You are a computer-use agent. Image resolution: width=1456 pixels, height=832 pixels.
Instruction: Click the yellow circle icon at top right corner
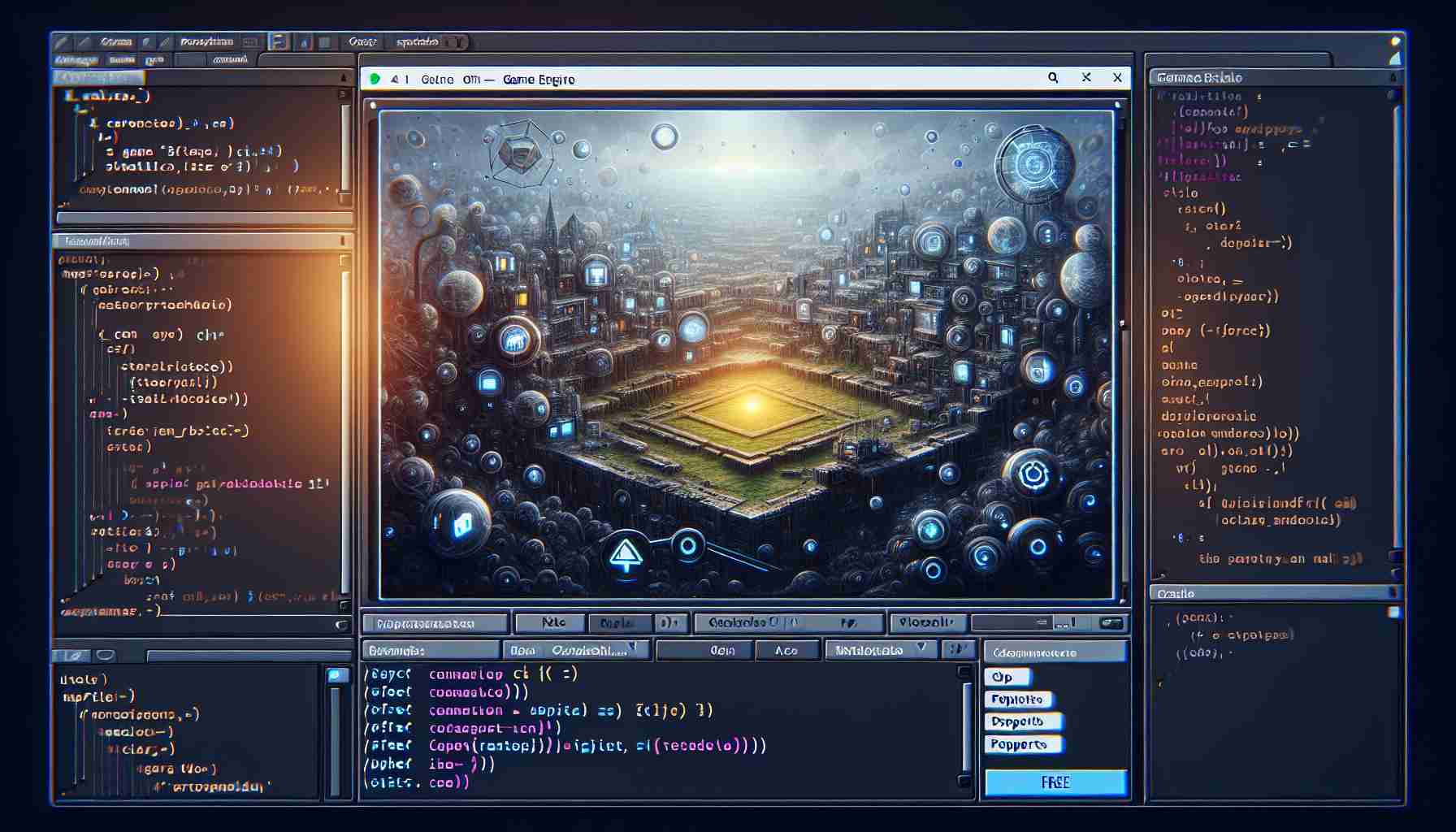coord(1396,42)
